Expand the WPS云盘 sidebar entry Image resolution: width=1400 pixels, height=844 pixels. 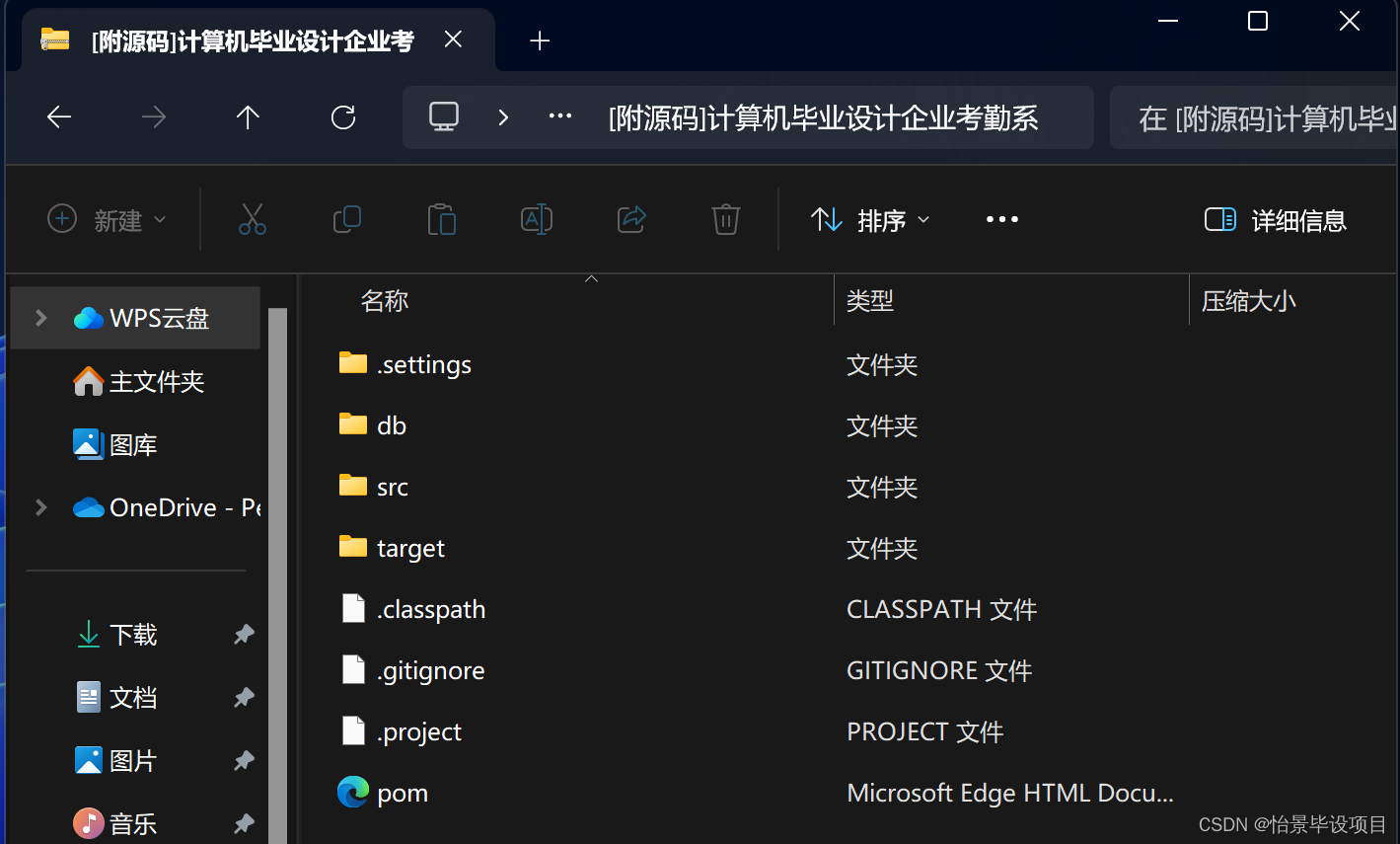[x=39, y=318]
